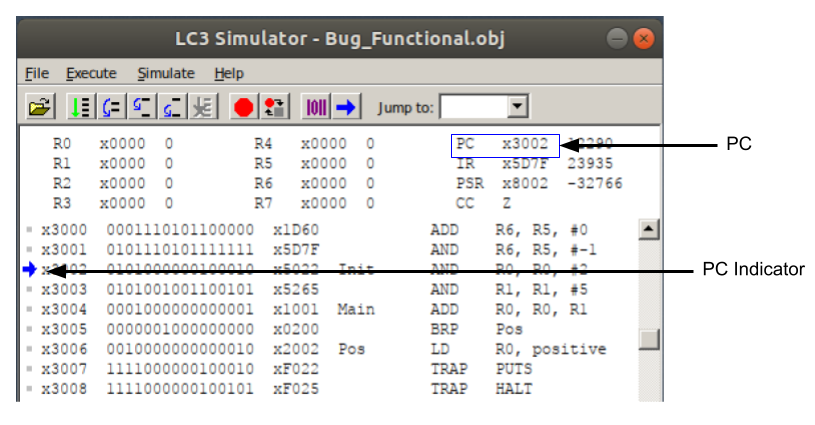Image resolution: width=815 pixels, height=425 pixels.
Task: Click the memory scrollbar up arrow
Action: pyautogui.click(x=649, y=229)
